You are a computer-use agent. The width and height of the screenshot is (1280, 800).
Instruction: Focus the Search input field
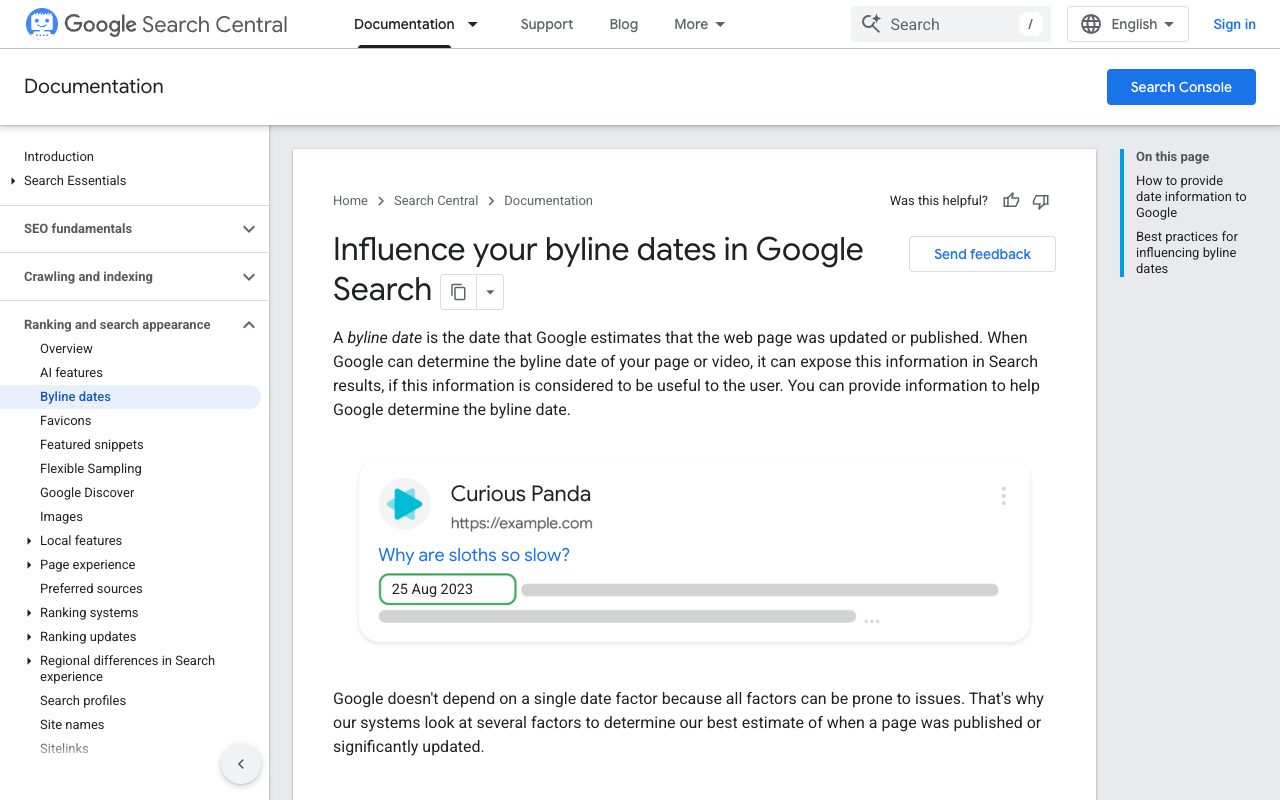[x=950, y=24]
